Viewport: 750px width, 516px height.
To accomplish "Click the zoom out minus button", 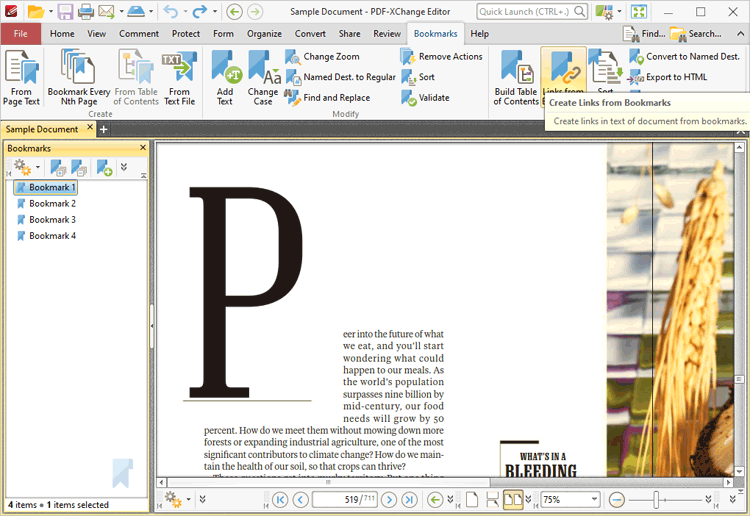I will (617, 500).
